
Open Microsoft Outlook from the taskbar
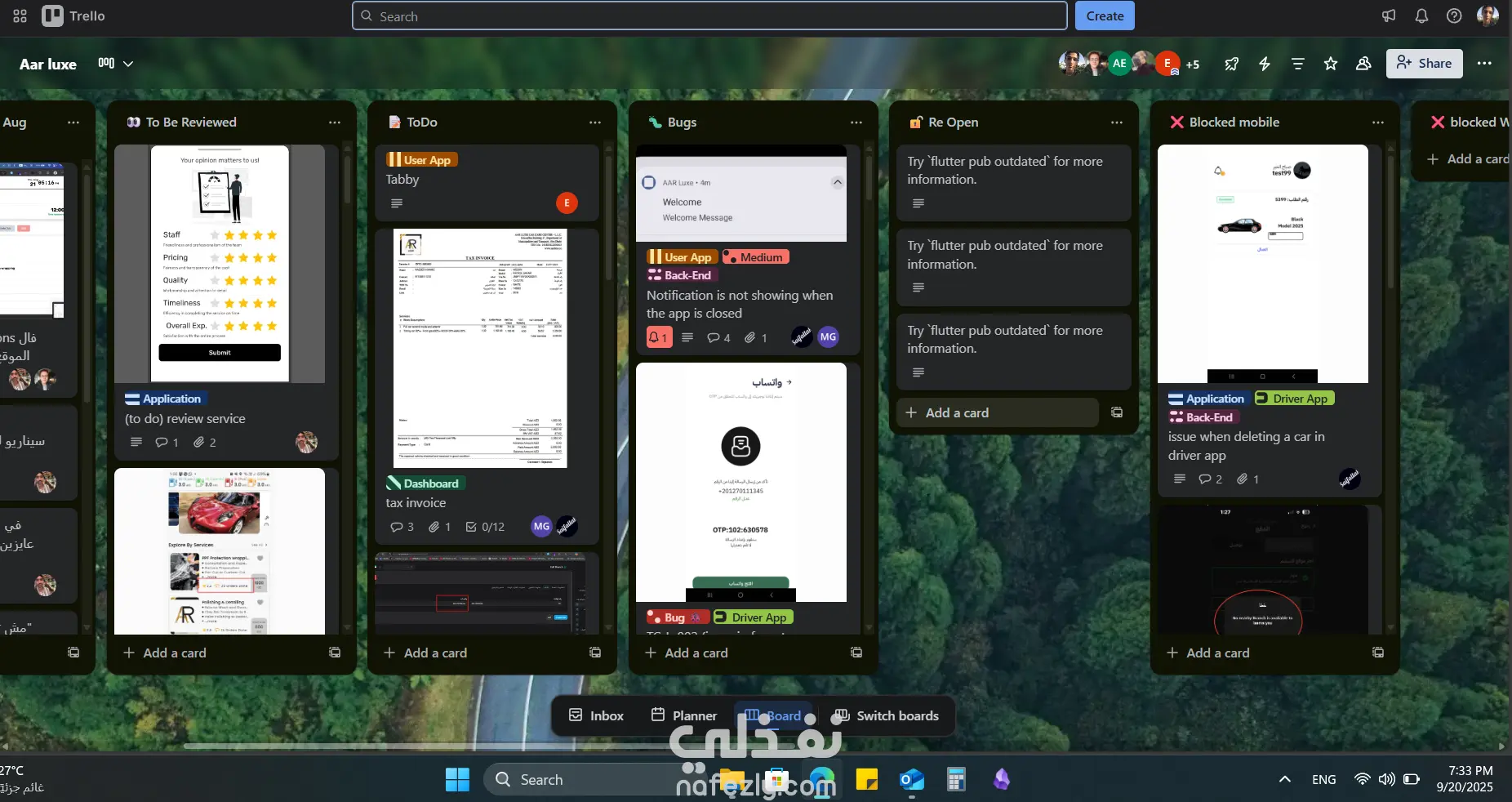(x=911, y=780)
